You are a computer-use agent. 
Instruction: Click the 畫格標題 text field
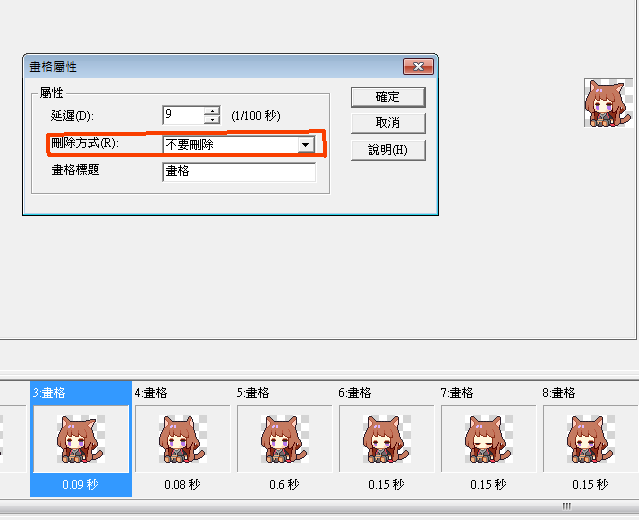[x=239, y=172]
